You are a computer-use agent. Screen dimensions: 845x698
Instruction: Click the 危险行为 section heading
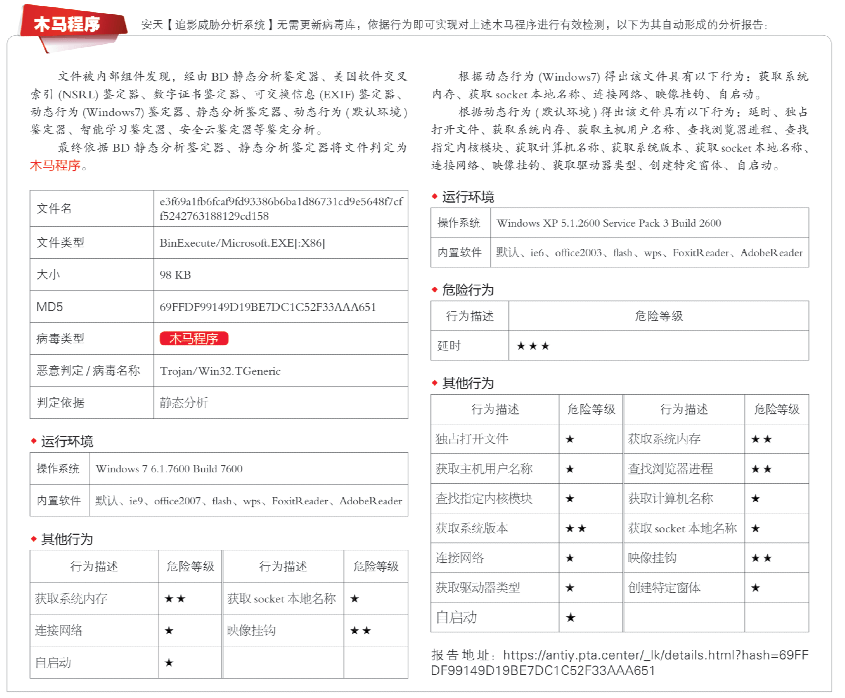[x=468, y=290]
